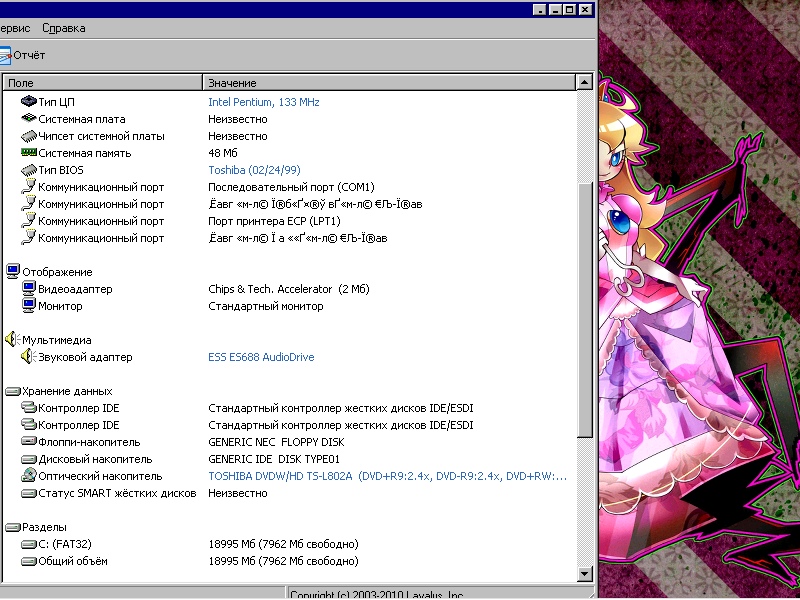Select the Мультимедиа speaker section icon
Screen dimensions: 800x600
click(x=13, y=339)
